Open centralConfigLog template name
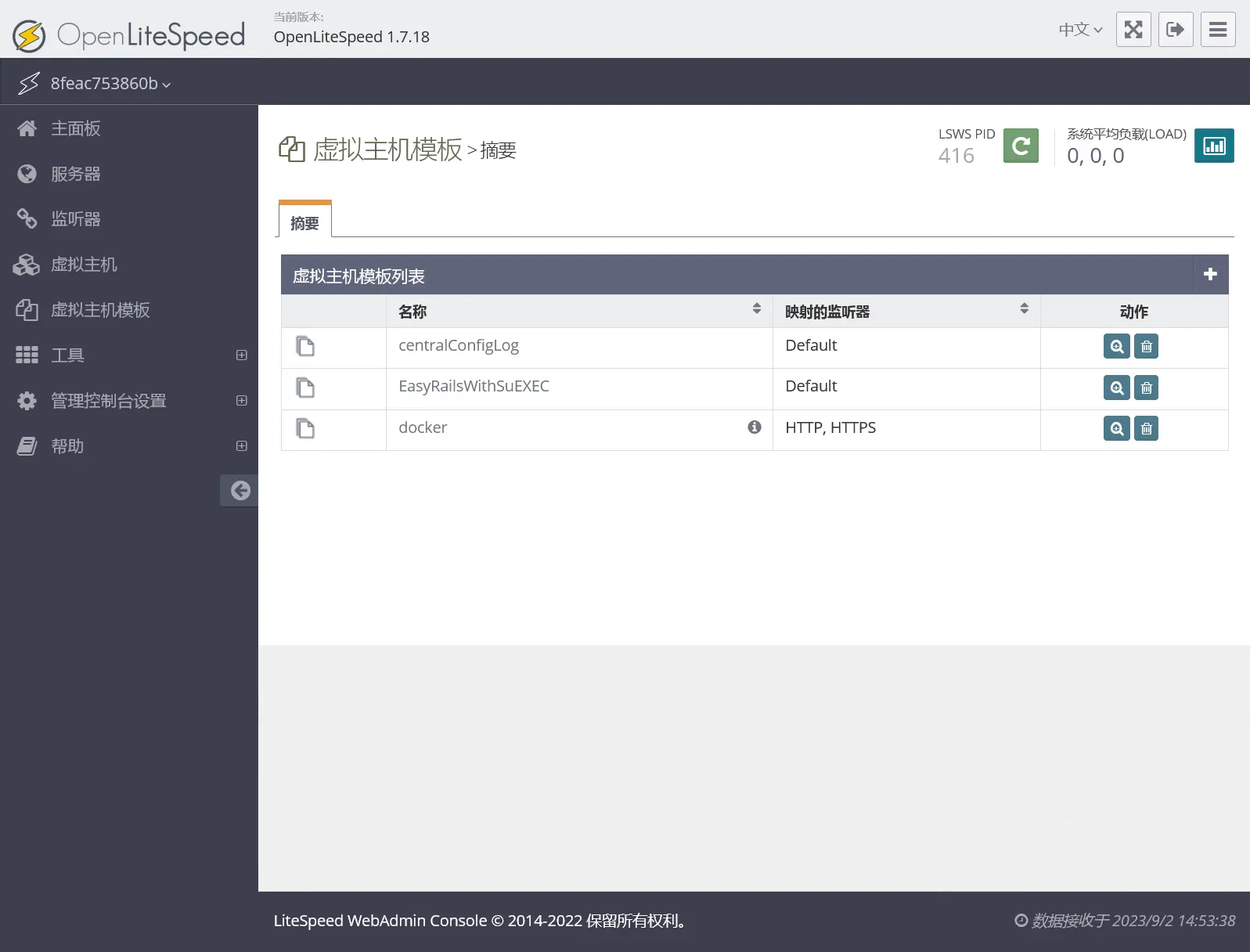Screen dimensions: 1250x952 pyautogui.click(x=459, y=346)
